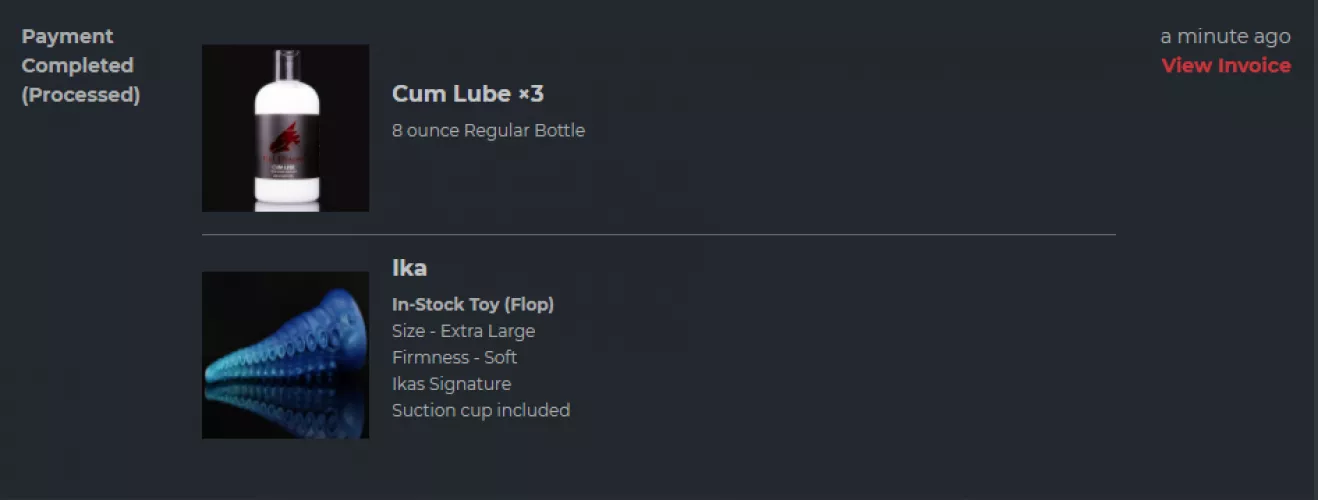
Task: Click the clear cap of the bottle image
Action: [286, 66]
